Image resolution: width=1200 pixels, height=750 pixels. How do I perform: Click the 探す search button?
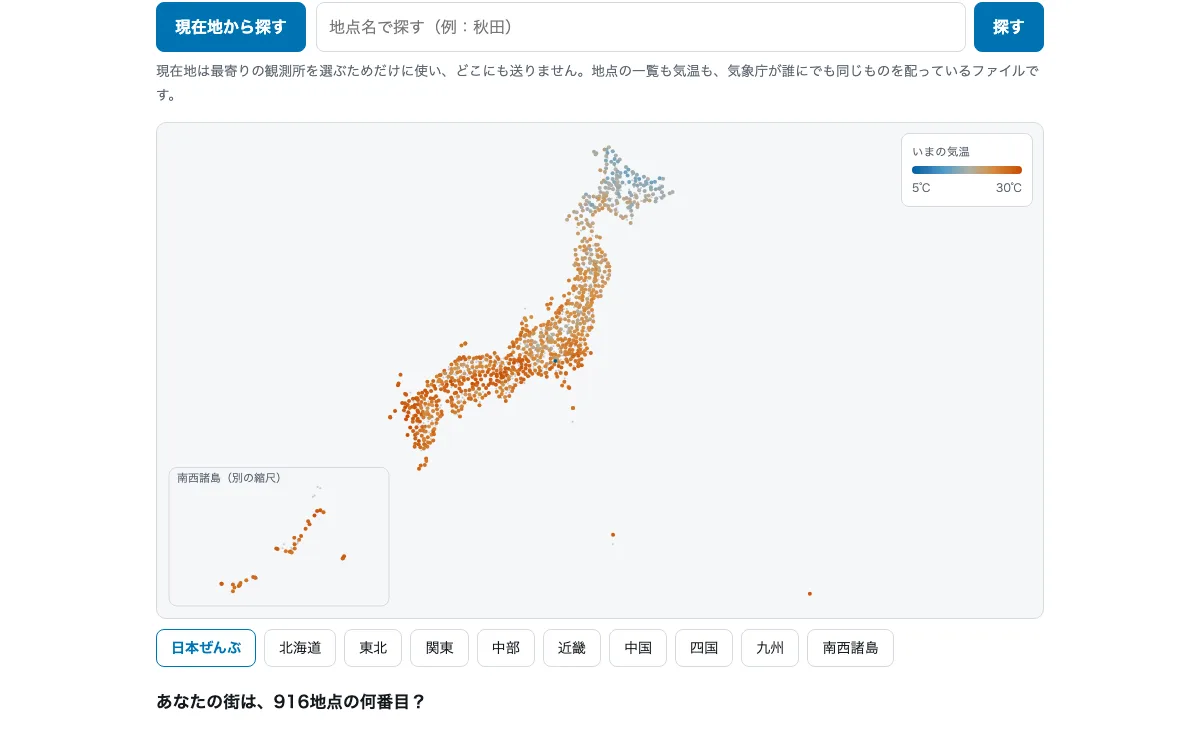[1009, 27]
